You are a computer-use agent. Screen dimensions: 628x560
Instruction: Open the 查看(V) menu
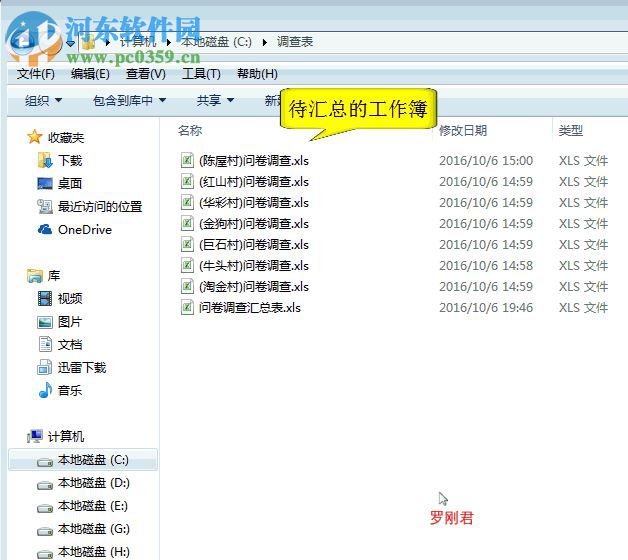[145, 74]
